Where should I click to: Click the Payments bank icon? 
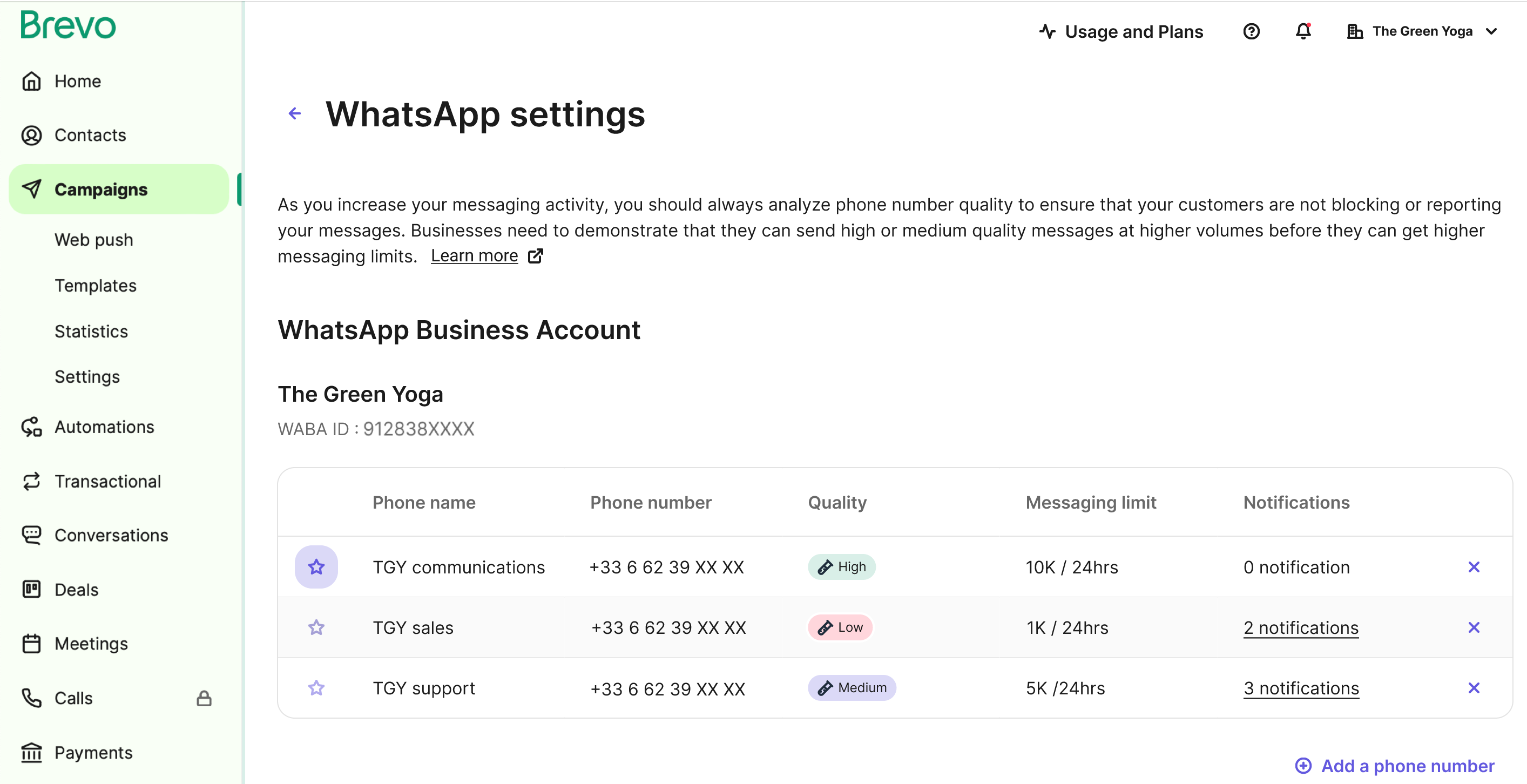pos(31,753)
